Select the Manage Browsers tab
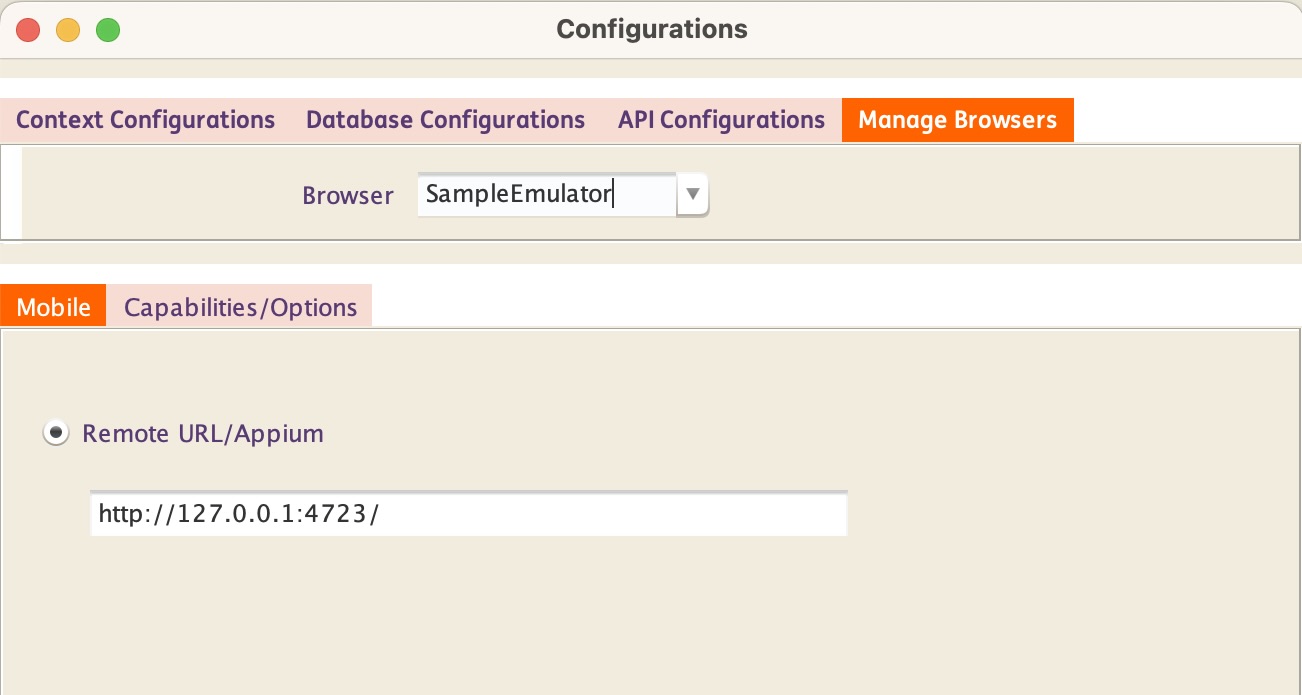This screenshot has width=1302, height=695. tap(957, 120)
